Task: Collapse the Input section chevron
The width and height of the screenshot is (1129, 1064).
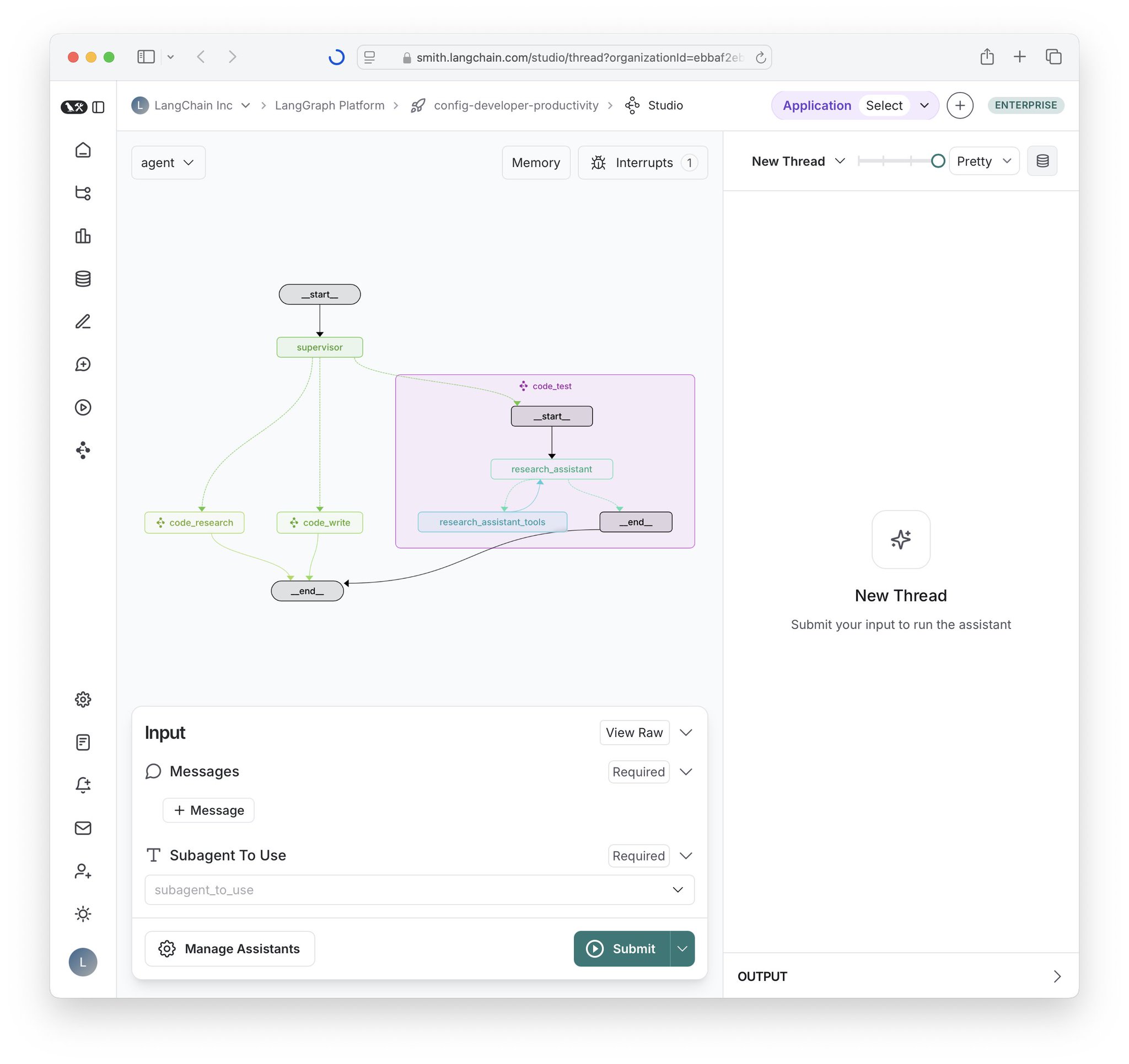Action: [x=685, y=733]
